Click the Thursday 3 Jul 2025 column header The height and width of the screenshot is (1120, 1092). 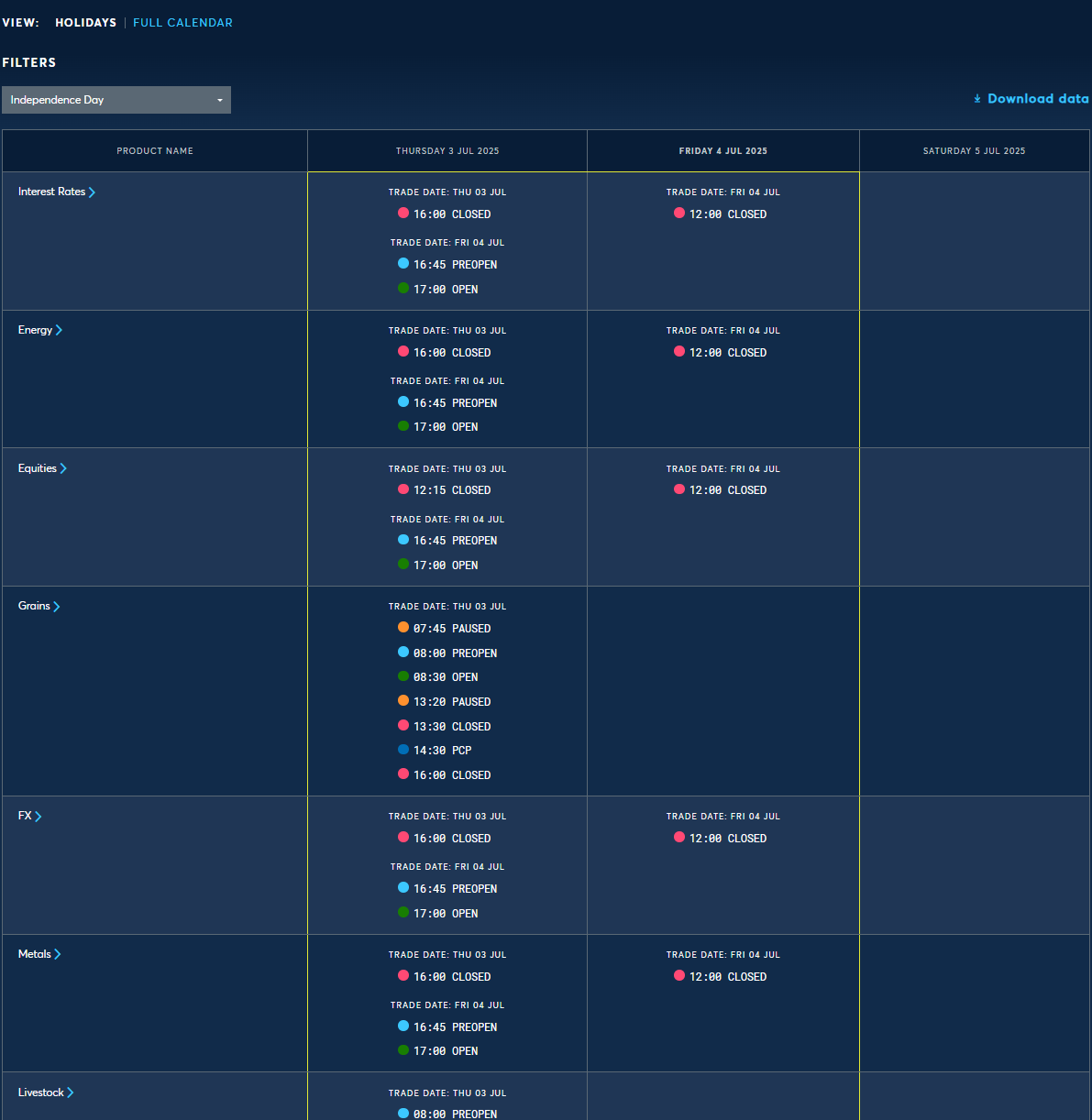click(x=447, y=151)
